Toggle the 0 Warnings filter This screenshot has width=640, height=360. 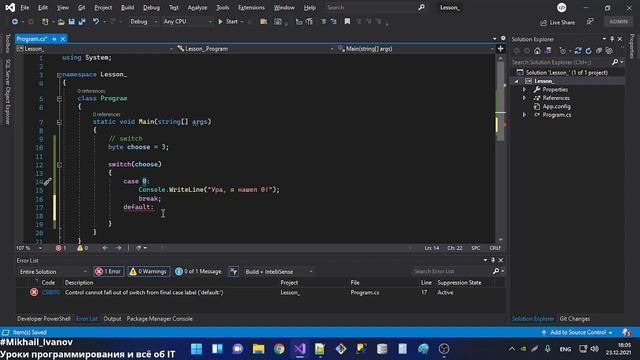tap(148, 271)
